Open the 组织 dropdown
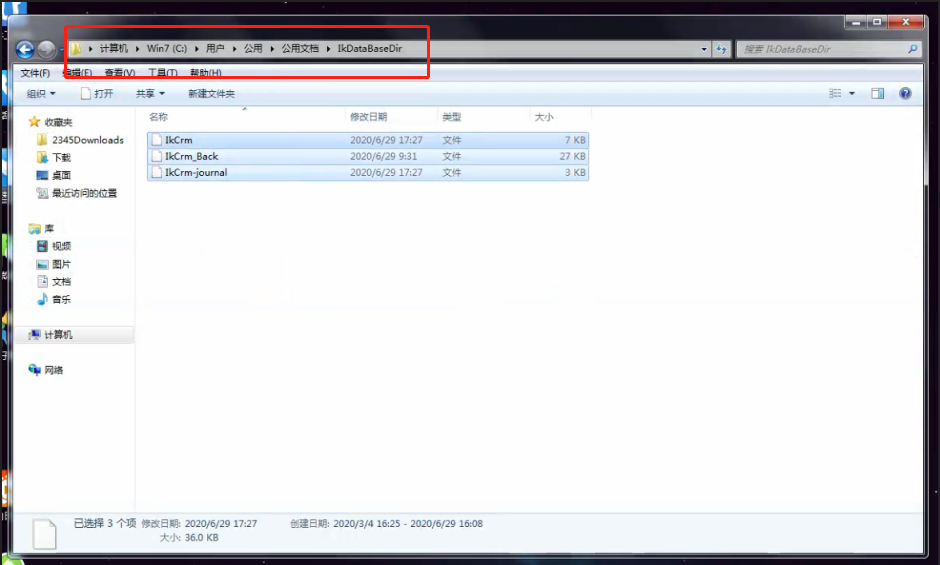Viewport: 940px width, 565px height. coord(41,94)
